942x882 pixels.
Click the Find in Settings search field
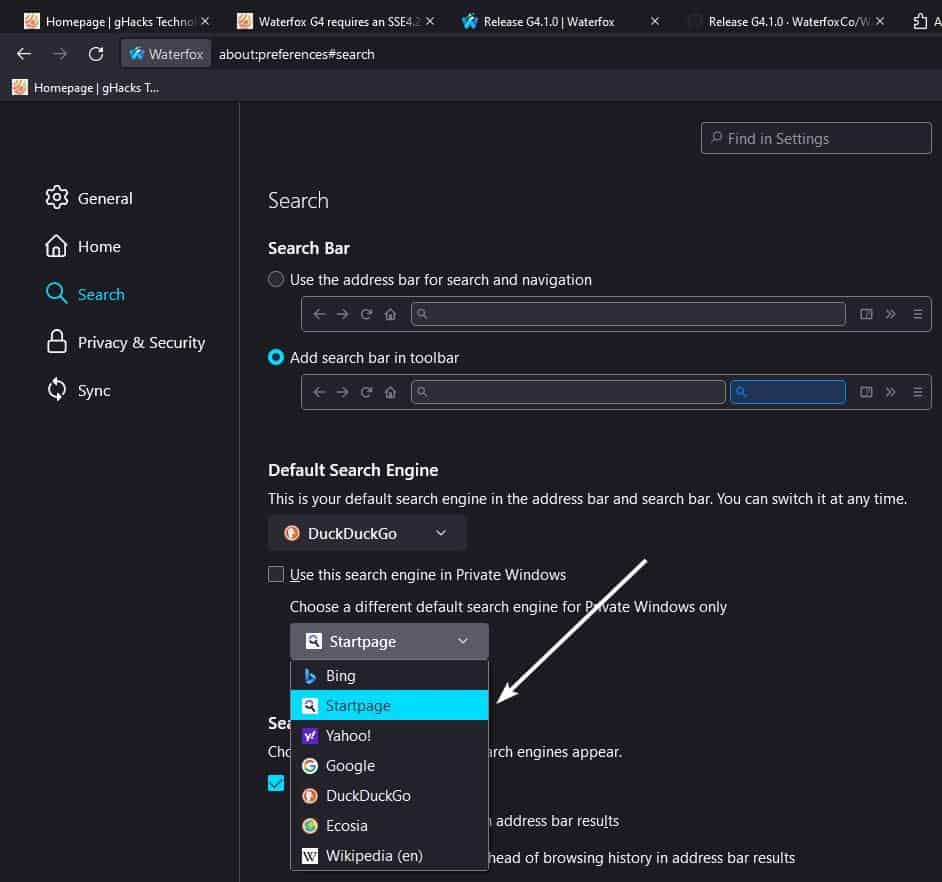pyautogui.click(x=815, y=138)
